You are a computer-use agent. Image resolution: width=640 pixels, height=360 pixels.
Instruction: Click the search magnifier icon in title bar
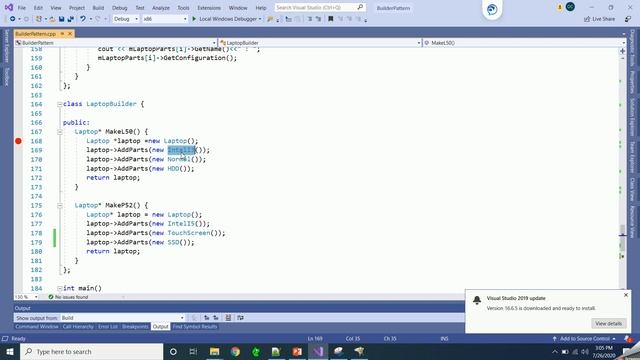click(360, 7)
